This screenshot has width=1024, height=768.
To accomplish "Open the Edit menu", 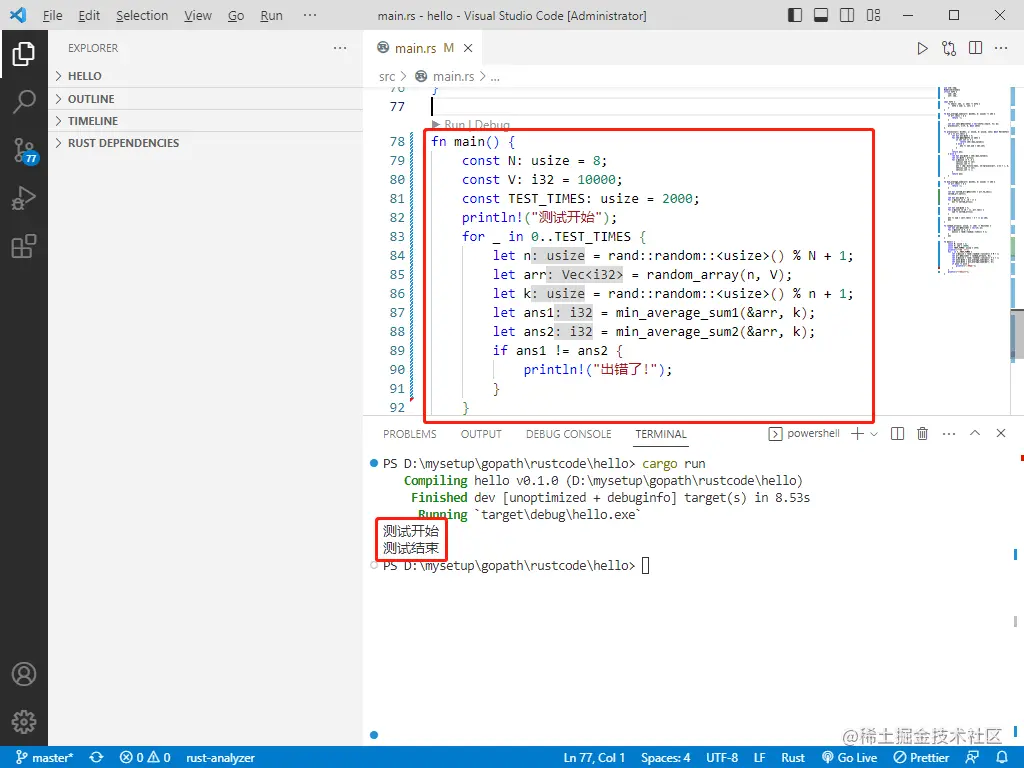I will 89,15.
